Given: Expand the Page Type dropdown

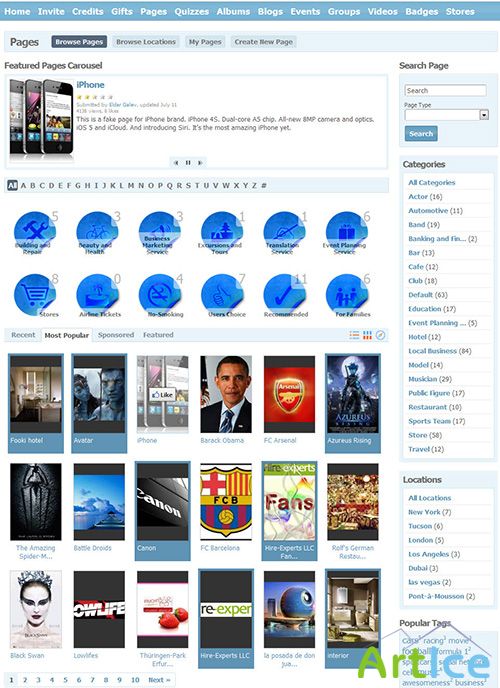Looking at the screenshot, I should 484,115.
